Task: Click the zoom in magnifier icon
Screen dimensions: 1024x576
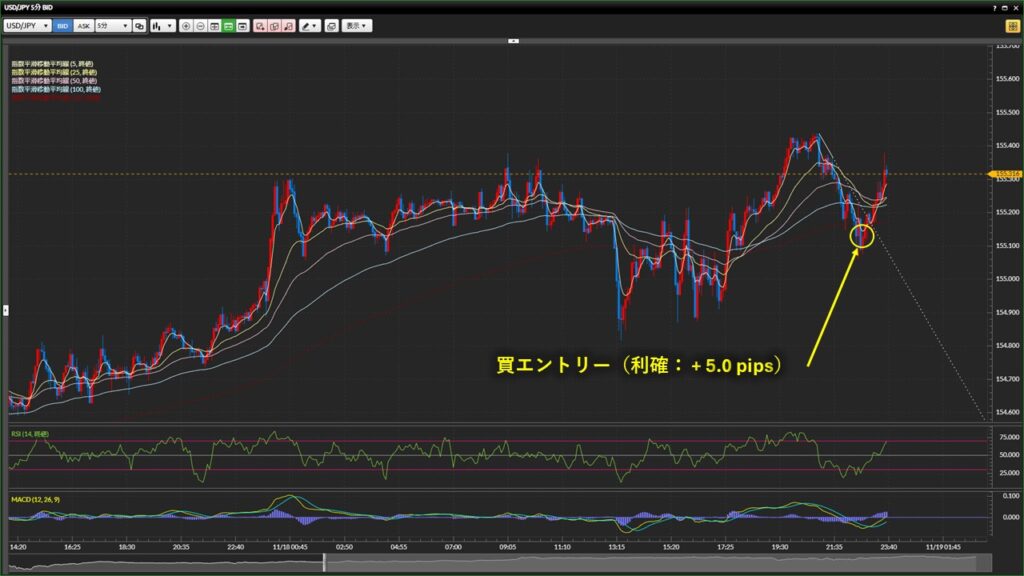Action: 186,25
